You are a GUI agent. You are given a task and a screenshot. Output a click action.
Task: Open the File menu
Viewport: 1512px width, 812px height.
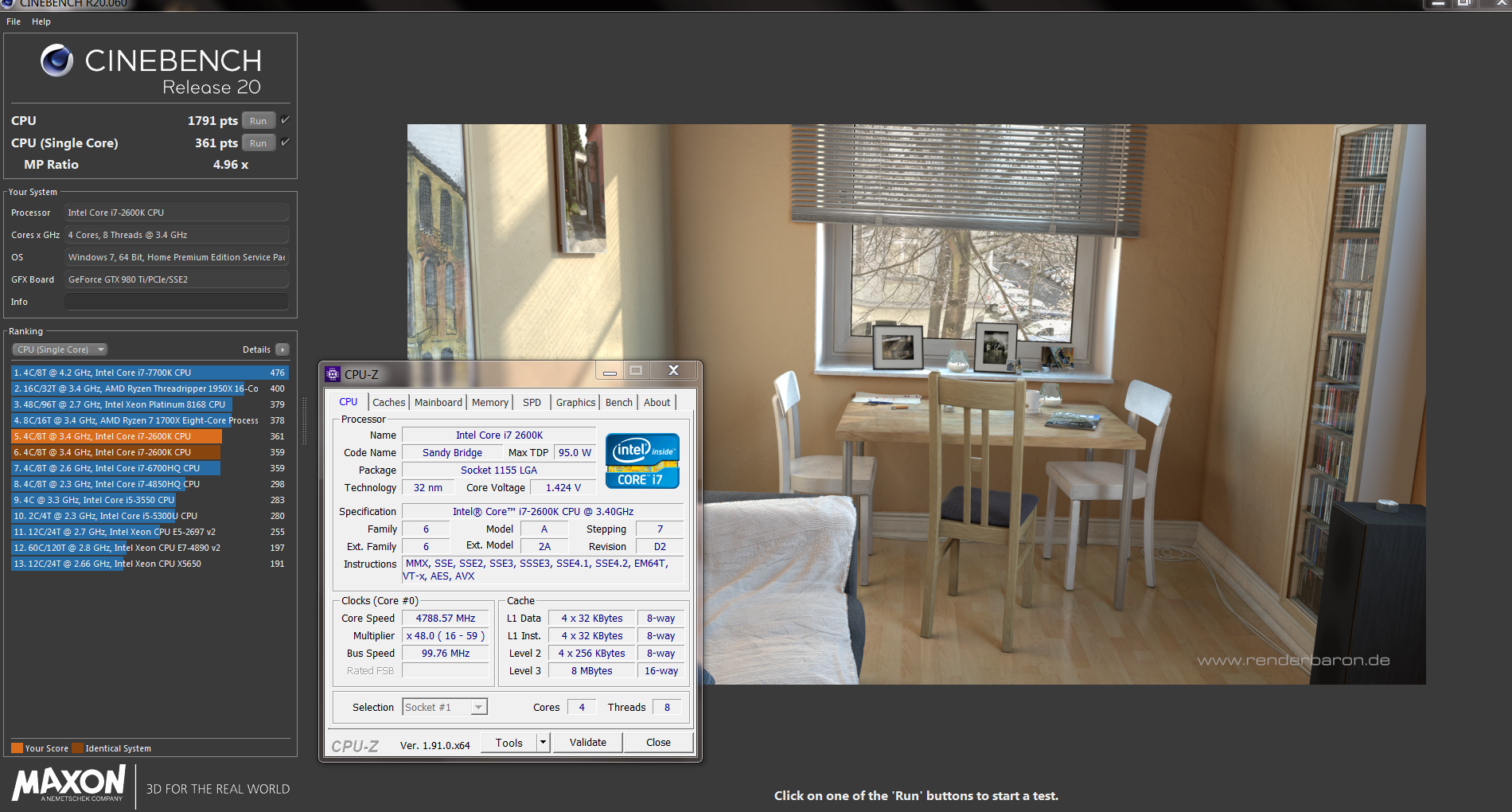pyautogui.click(x=14, y=21)
